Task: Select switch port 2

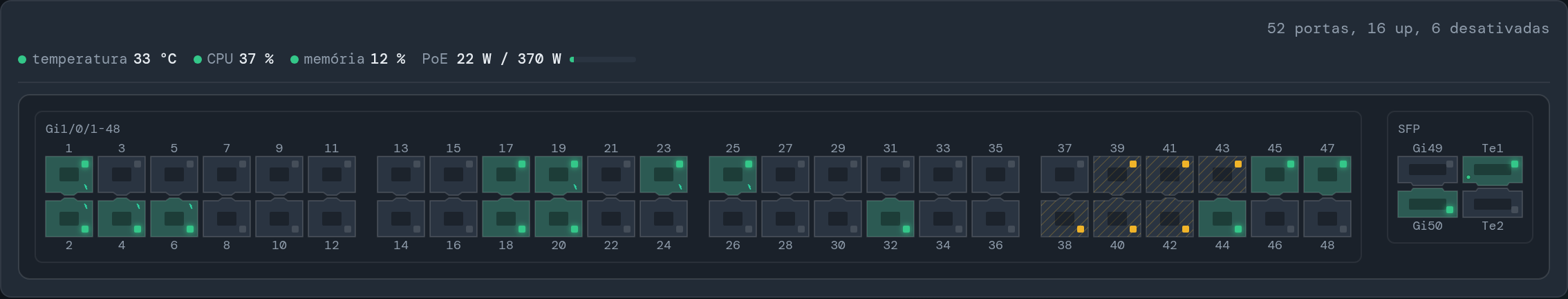Action: tap(69, 219)
